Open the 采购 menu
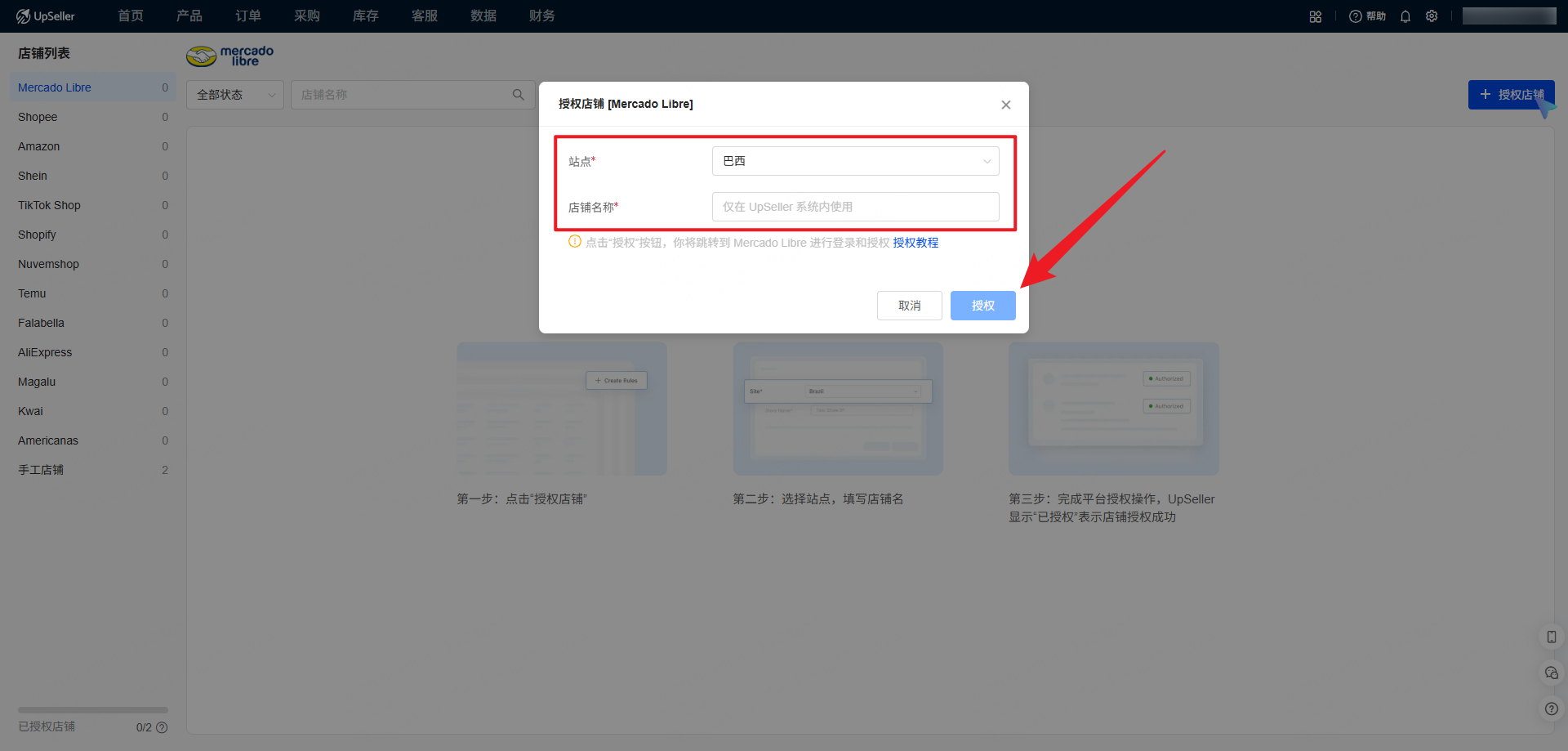Image resolution: width=1568 pixels, height=751 pixels. (x=307, y=16)
